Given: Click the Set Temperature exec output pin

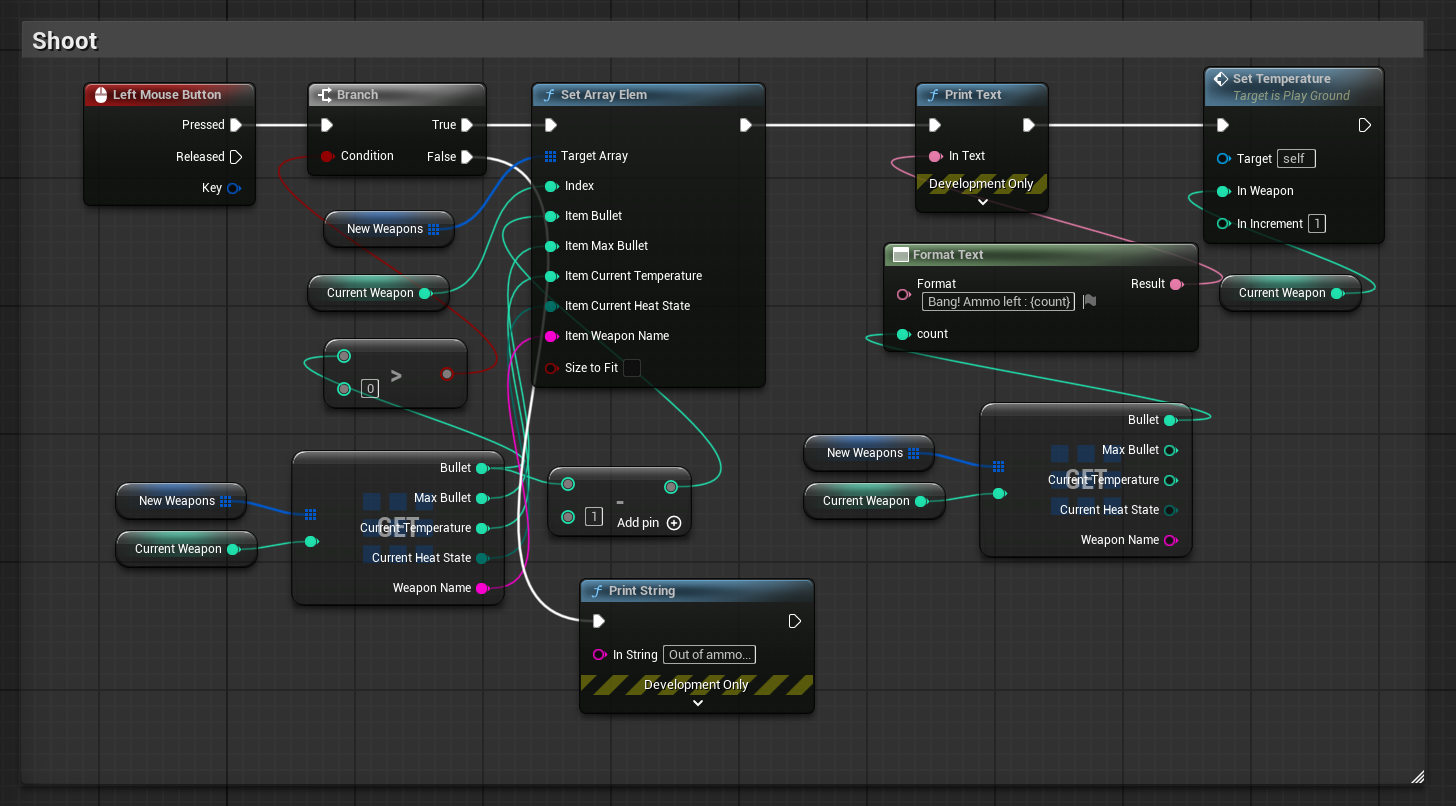Looking at the screenshot, I should pos(1365,125).
